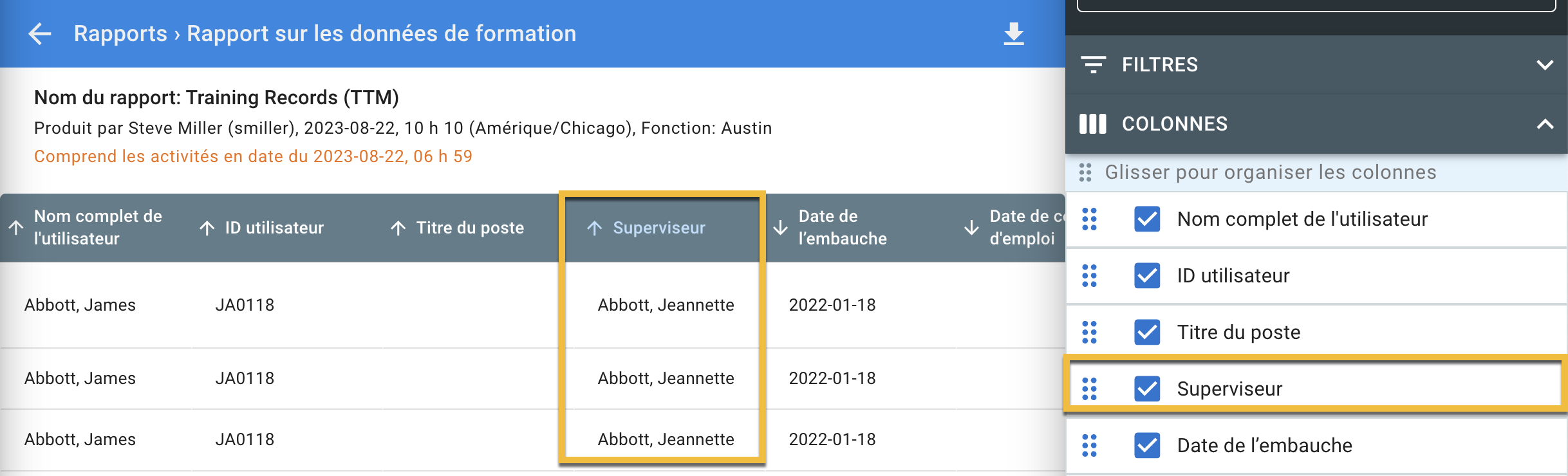1568x476 pixels.
Task: Sort by the Superviseur column header
Action: pyautogui.click(x=658, y=228)
